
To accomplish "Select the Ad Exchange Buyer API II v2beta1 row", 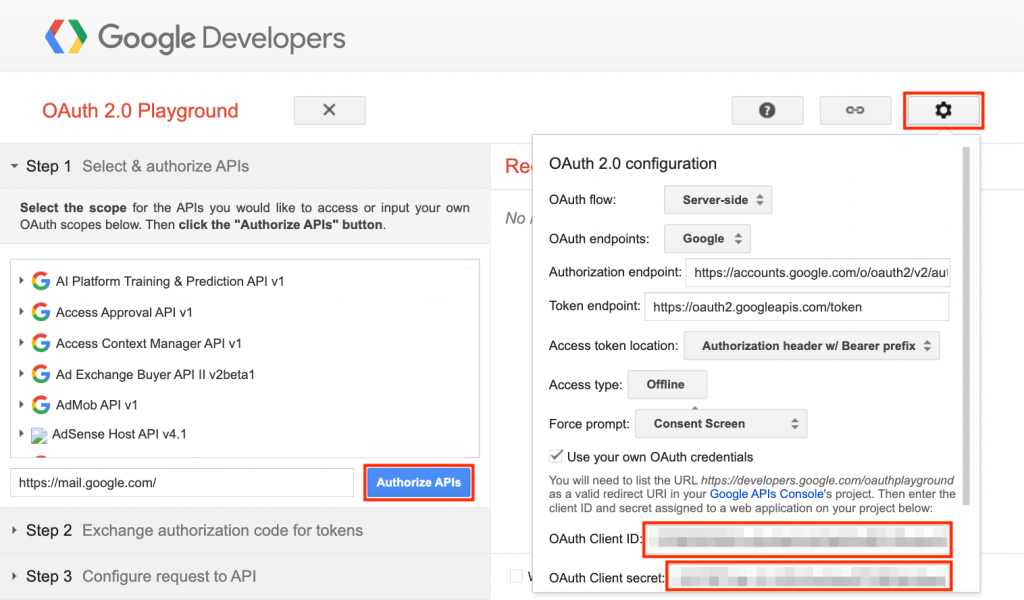I will 155,374.
